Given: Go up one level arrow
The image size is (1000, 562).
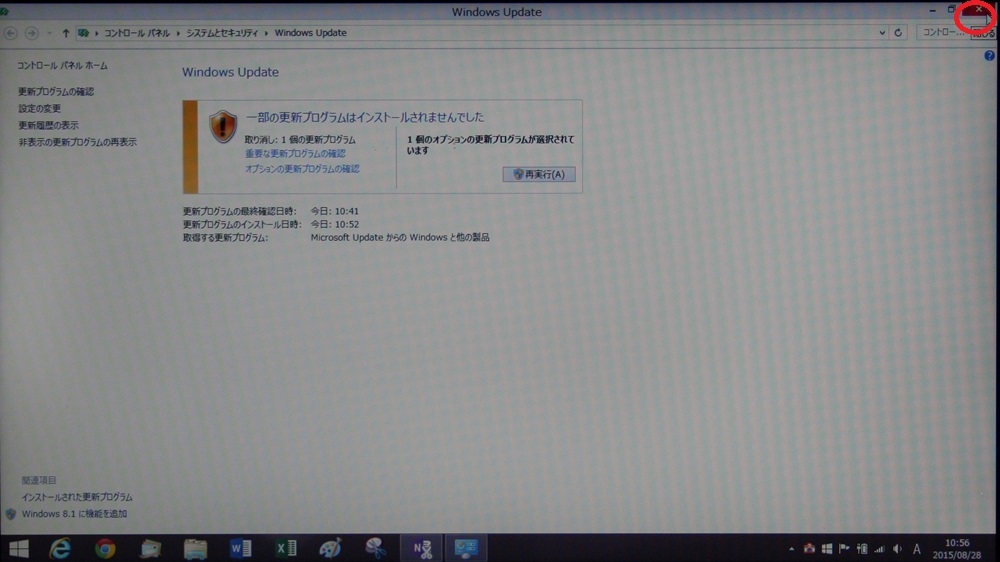Looking at the screenshot, I should [x=66, y=33].
